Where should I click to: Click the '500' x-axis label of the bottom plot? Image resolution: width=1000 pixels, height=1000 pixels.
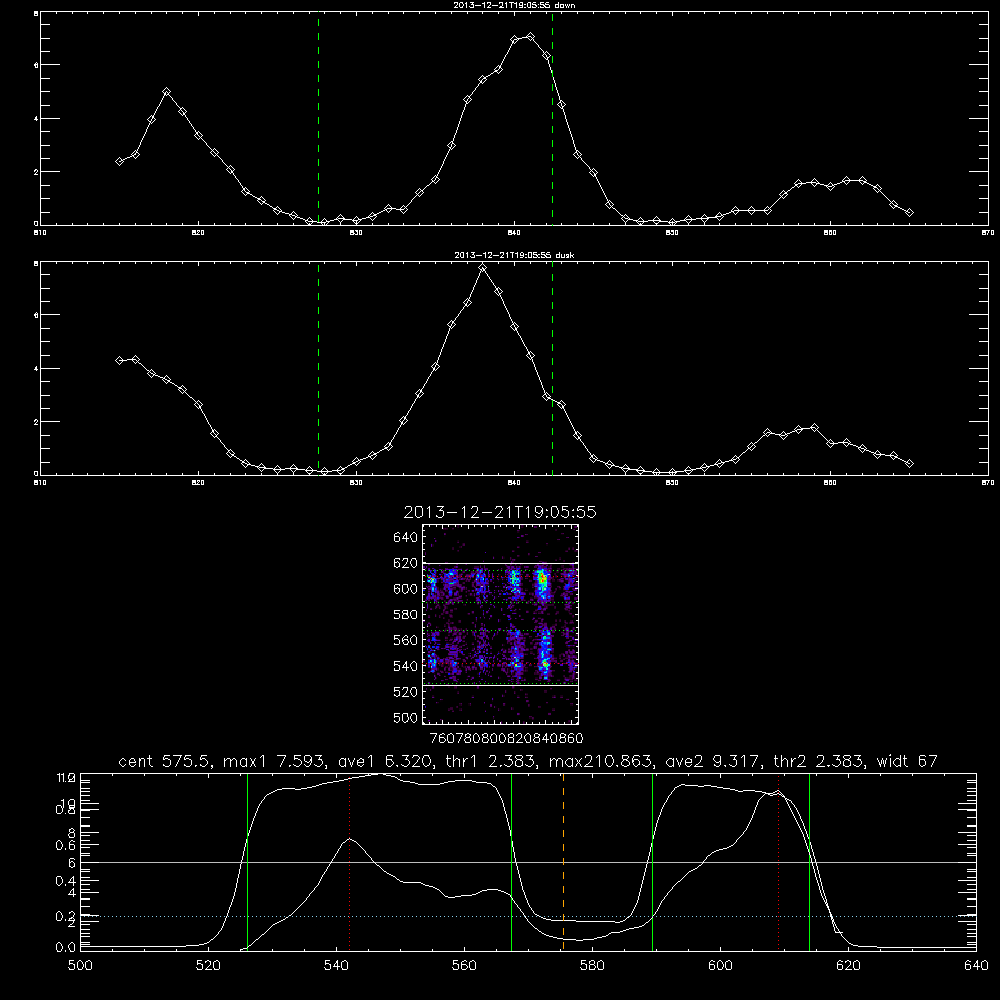[x=80, y=966]
